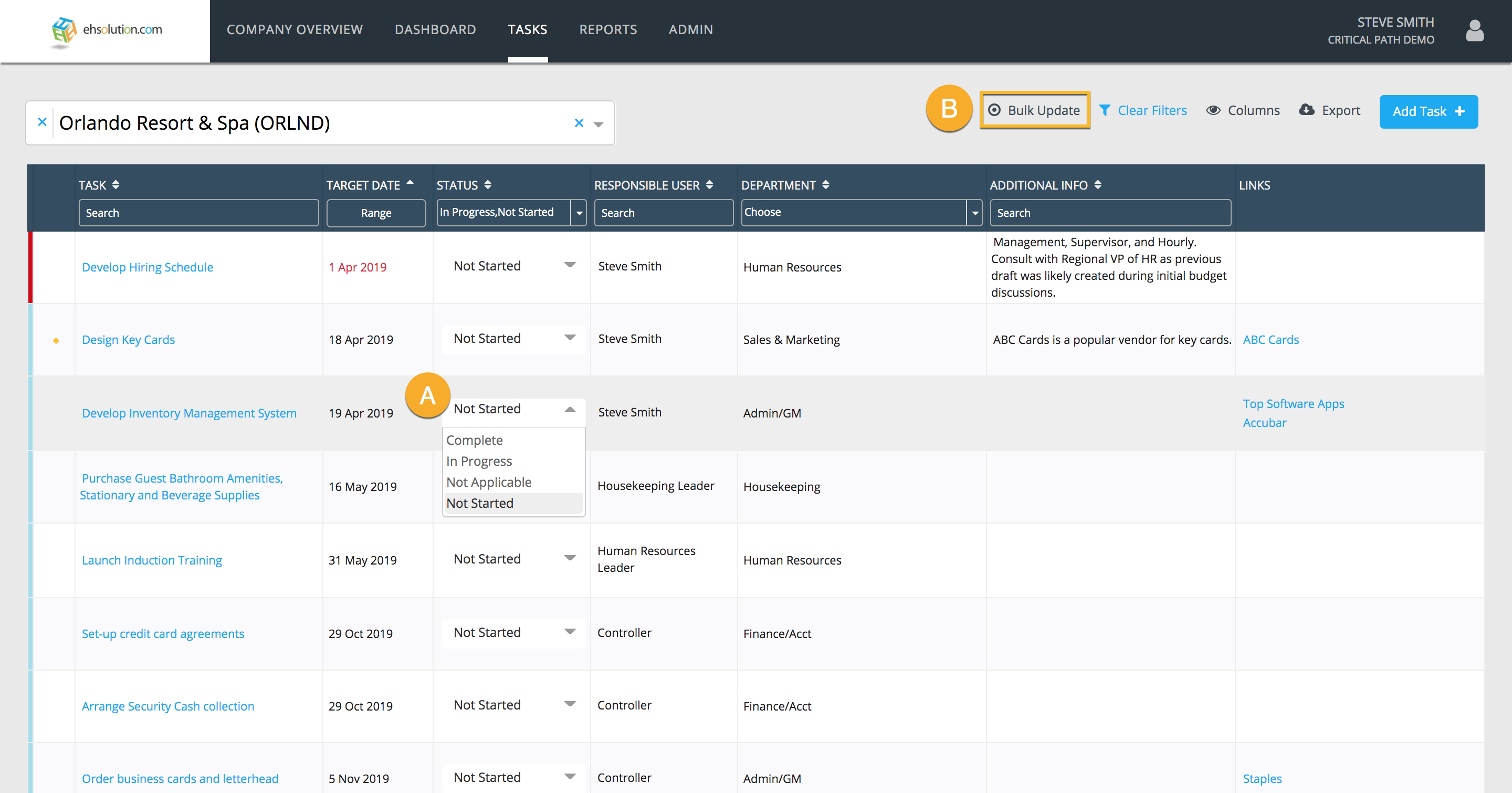The image size is (1512, 793).
Task: Open Arrange Security Cash collection task
Action: pos(168,706)
